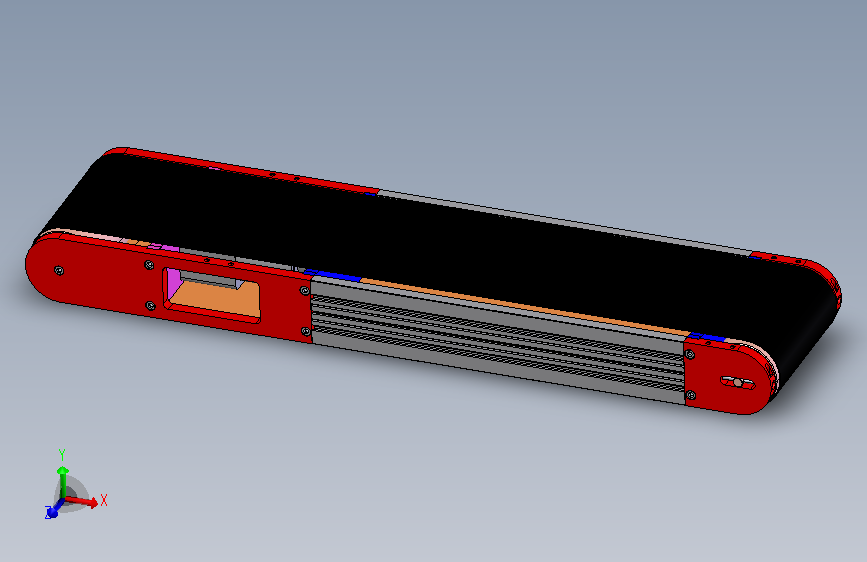Click the blue Z axis of the orientation triad
Screen dimensions: 867x562
(53, 511)
